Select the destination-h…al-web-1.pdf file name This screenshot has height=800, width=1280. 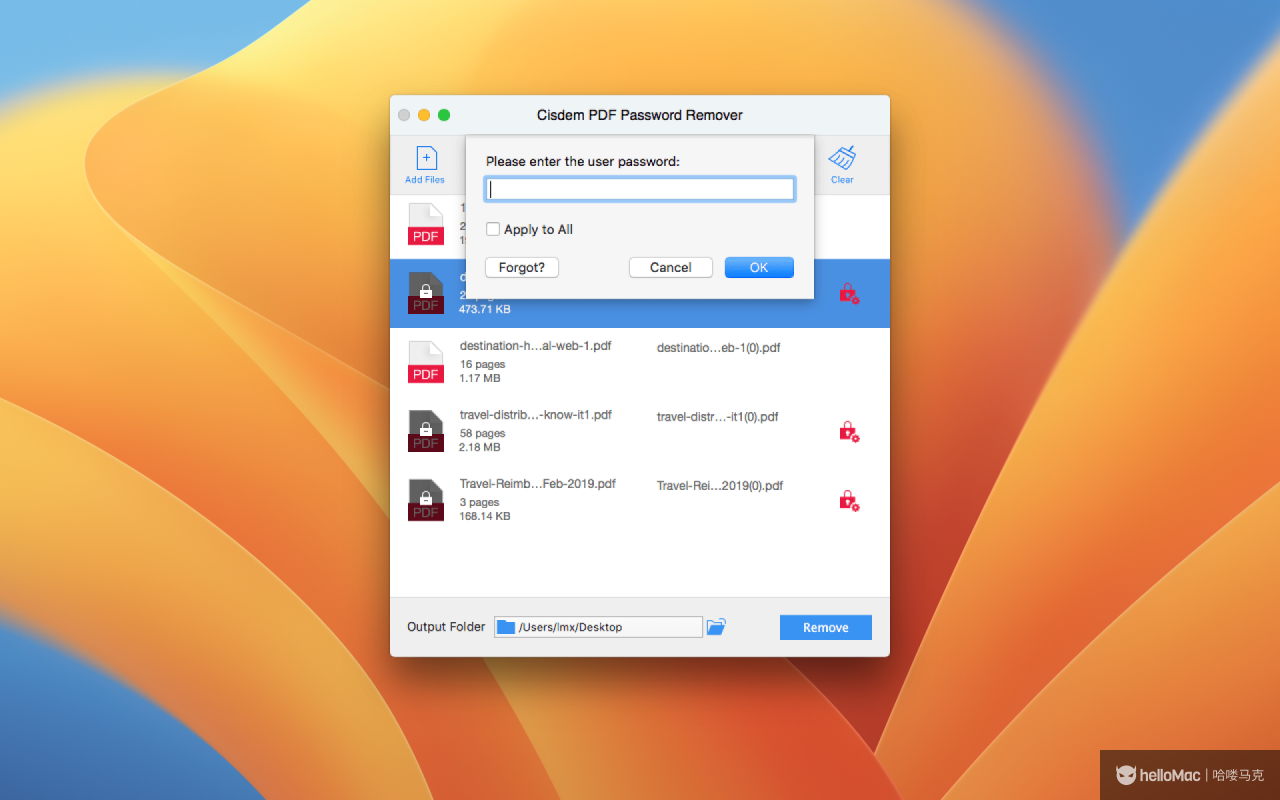[x=535, y=346]
